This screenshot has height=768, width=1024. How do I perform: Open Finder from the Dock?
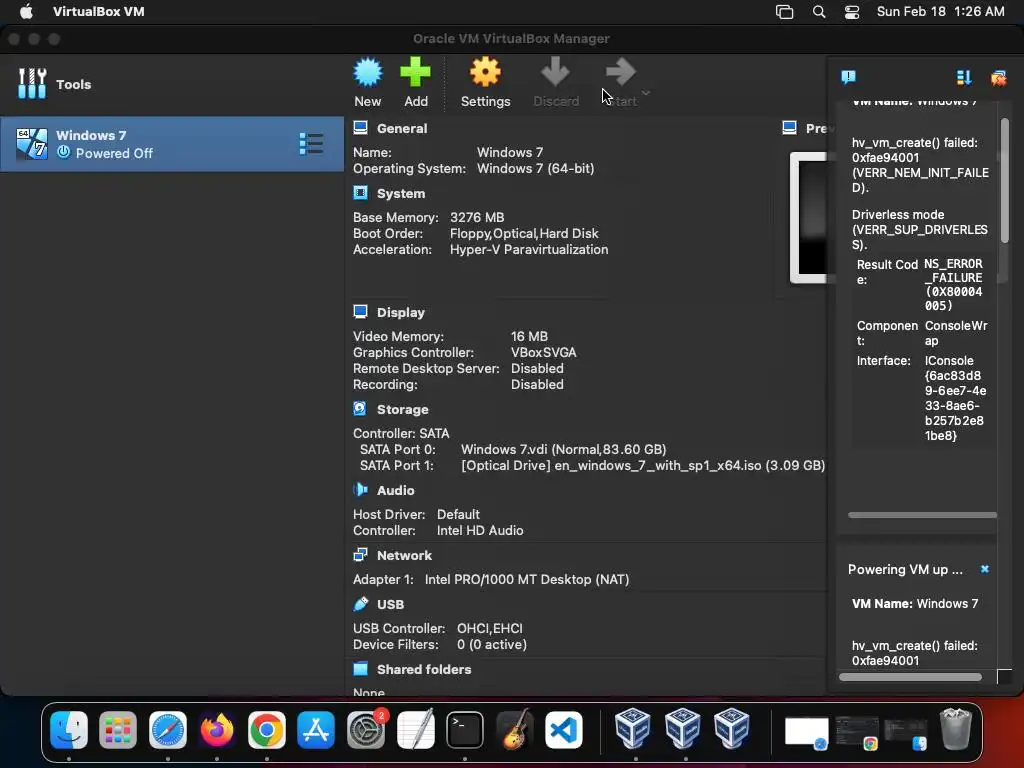pos(69,730)
